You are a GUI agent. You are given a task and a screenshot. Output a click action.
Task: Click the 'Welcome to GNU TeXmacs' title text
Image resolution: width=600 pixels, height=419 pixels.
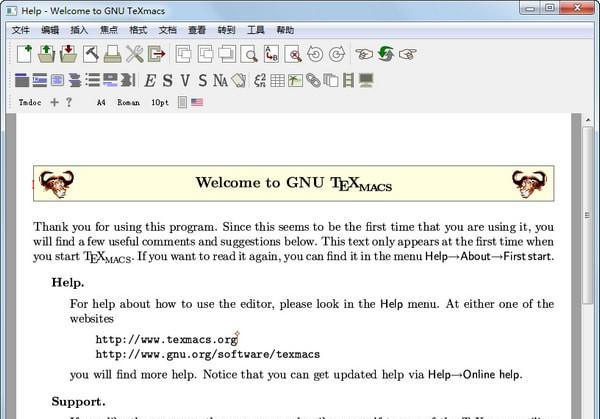click(x=294, y=183)
